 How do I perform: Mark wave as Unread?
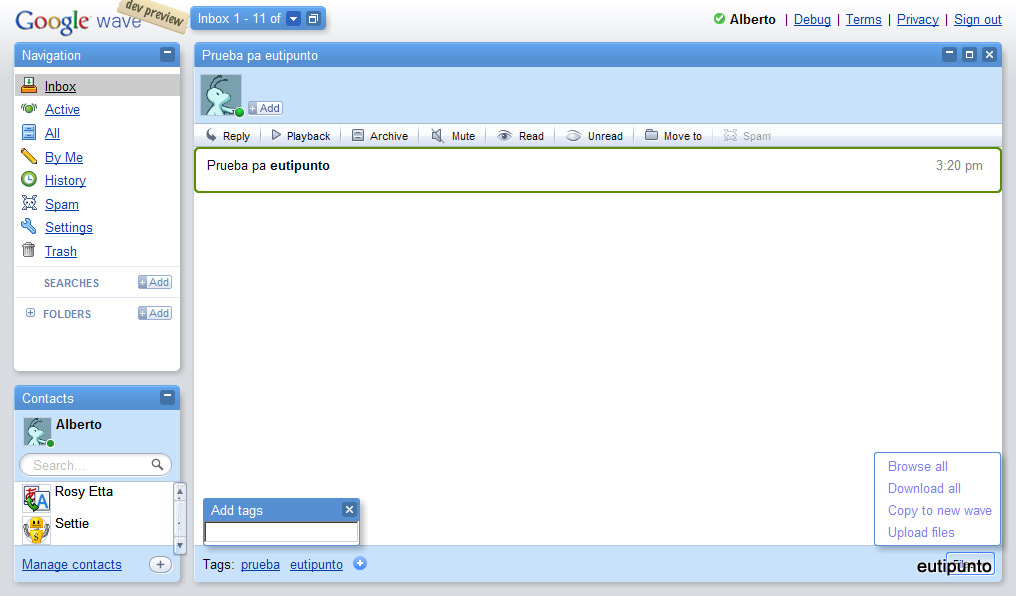pos(594,136)
